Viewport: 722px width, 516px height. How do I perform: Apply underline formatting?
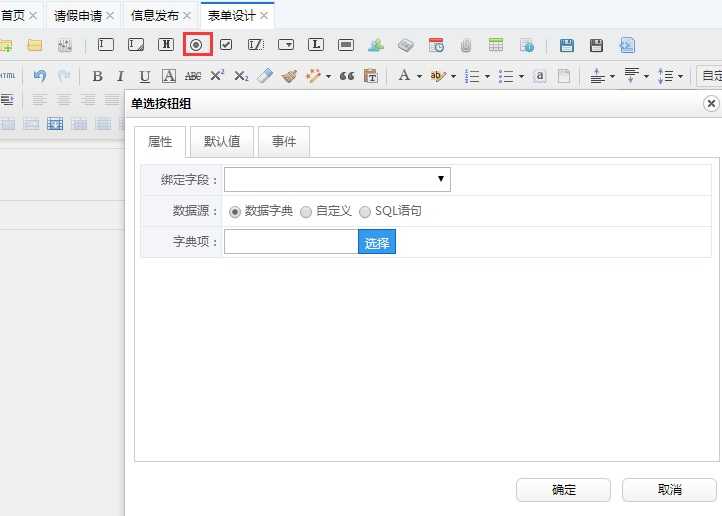point(145,76)
